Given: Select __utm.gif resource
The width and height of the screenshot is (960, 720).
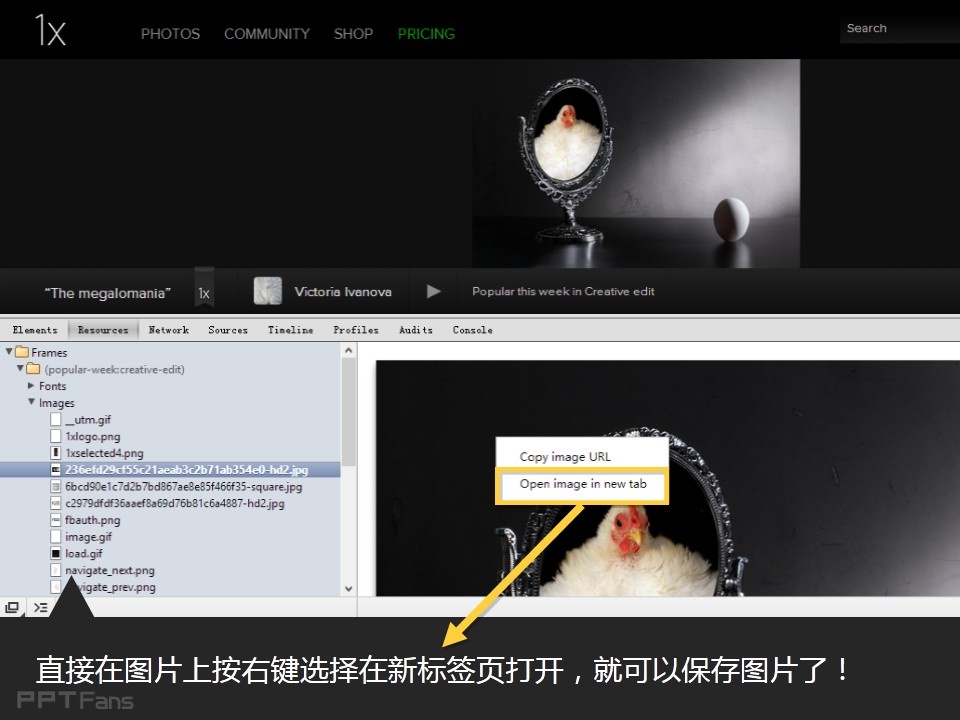Looking at the screenshot, I should [88, 419].
